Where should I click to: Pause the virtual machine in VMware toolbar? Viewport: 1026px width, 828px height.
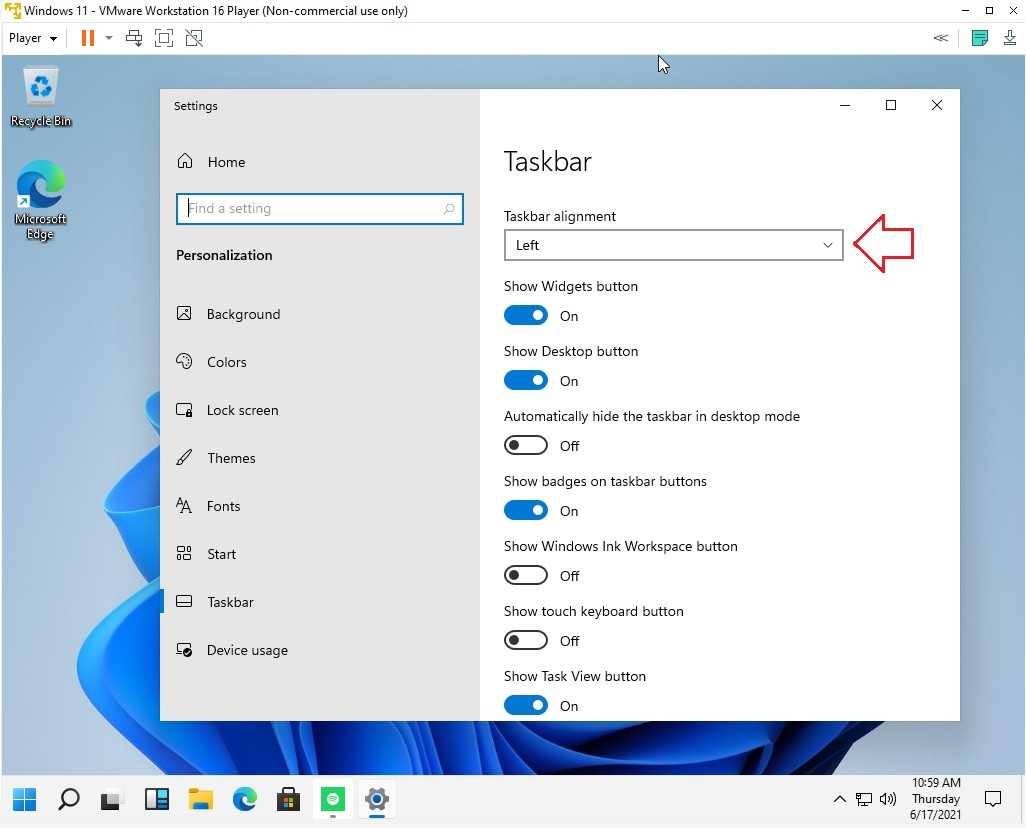(x=88, y=38)
